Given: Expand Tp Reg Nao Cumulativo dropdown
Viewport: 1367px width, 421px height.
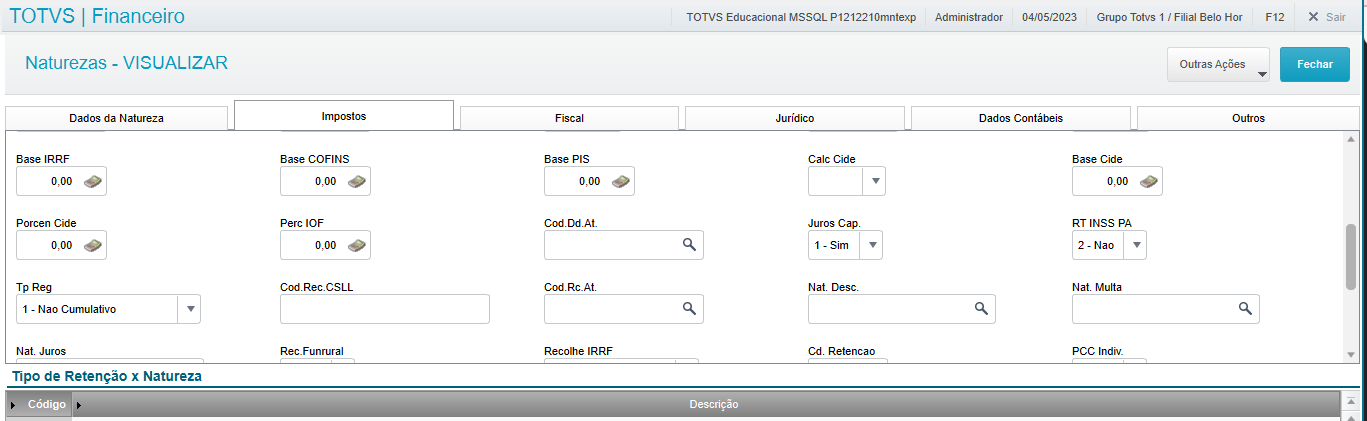Looking at the screenshot, I should [x=189, y=309].
